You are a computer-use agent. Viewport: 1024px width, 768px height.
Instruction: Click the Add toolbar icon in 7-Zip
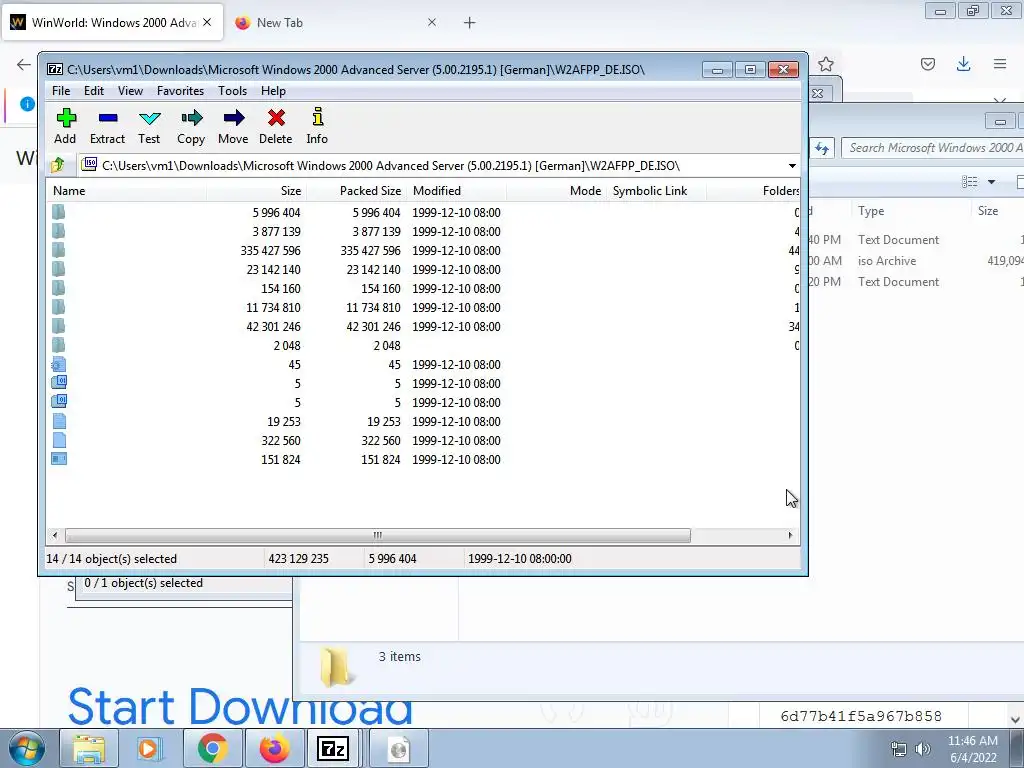click(65, 126)
